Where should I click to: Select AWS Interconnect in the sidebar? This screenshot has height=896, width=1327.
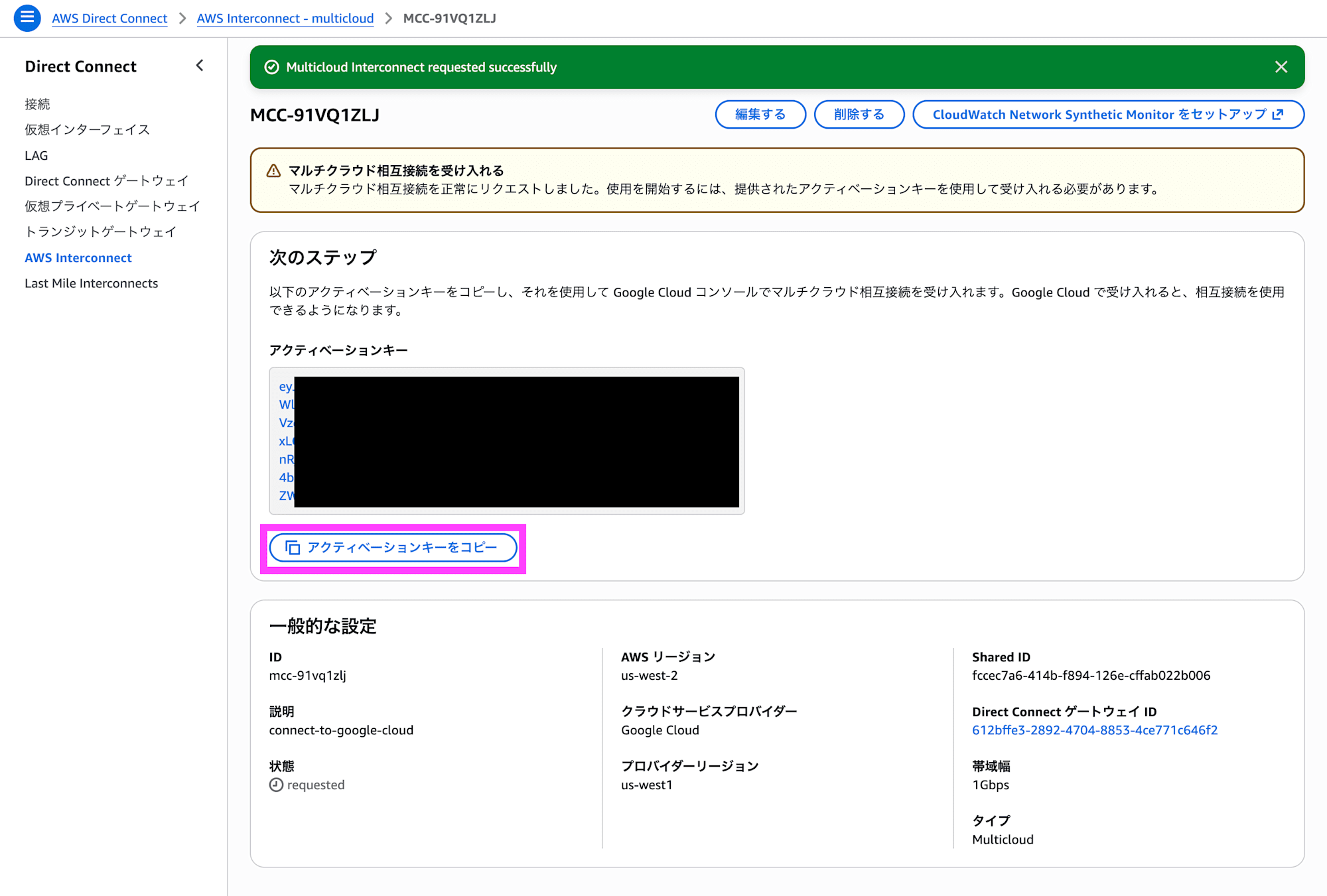pos(78,257)
